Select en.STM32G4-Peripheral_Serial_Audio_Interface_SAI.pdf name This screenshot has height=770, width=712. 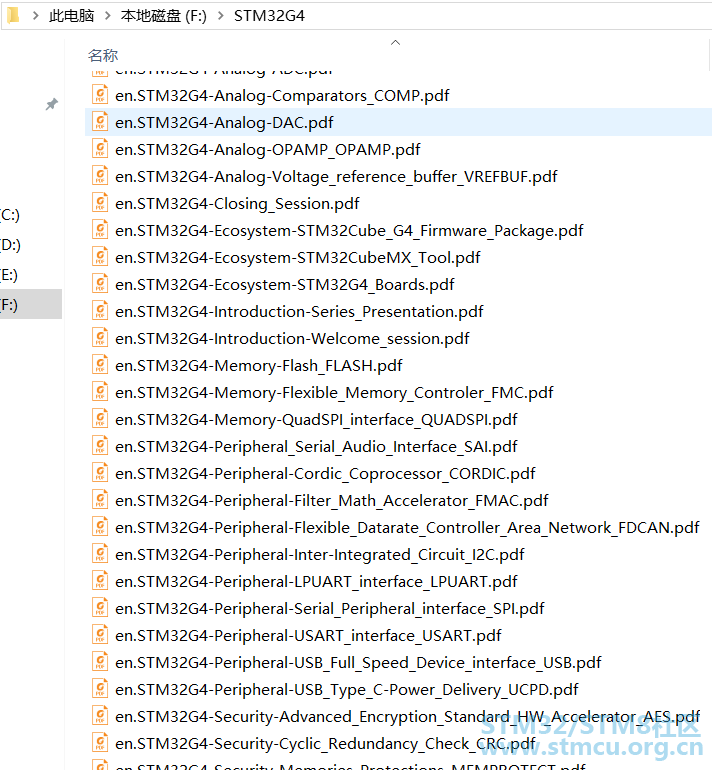(316, 446)
